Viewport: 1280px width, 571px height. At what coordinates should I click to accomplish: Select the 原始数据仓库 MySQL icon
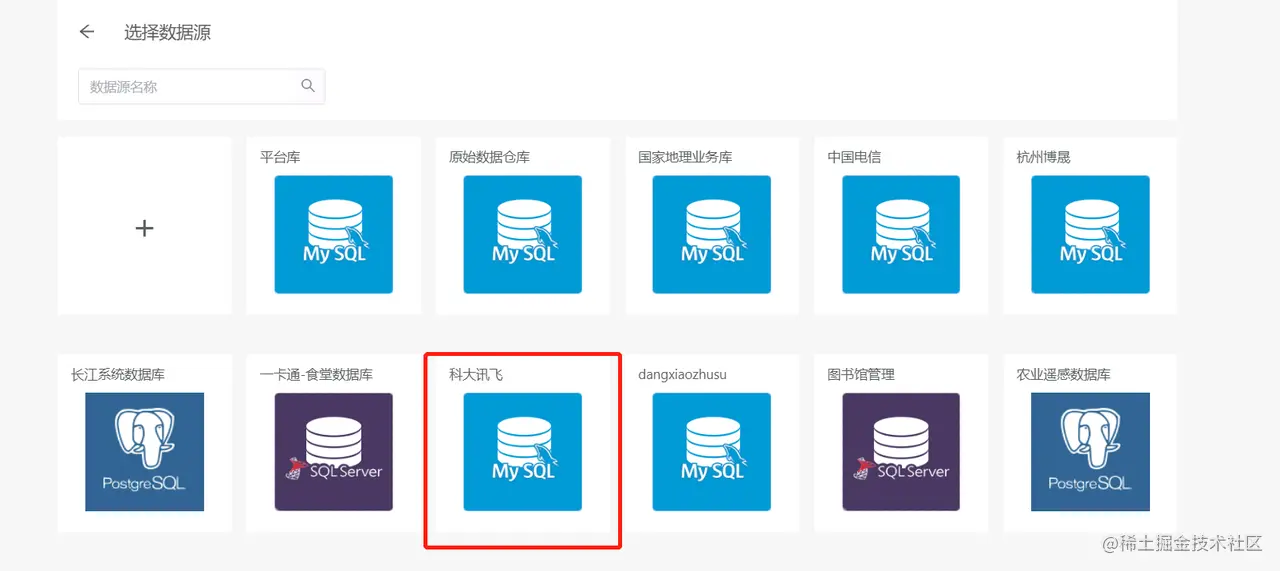coord(523,235)
